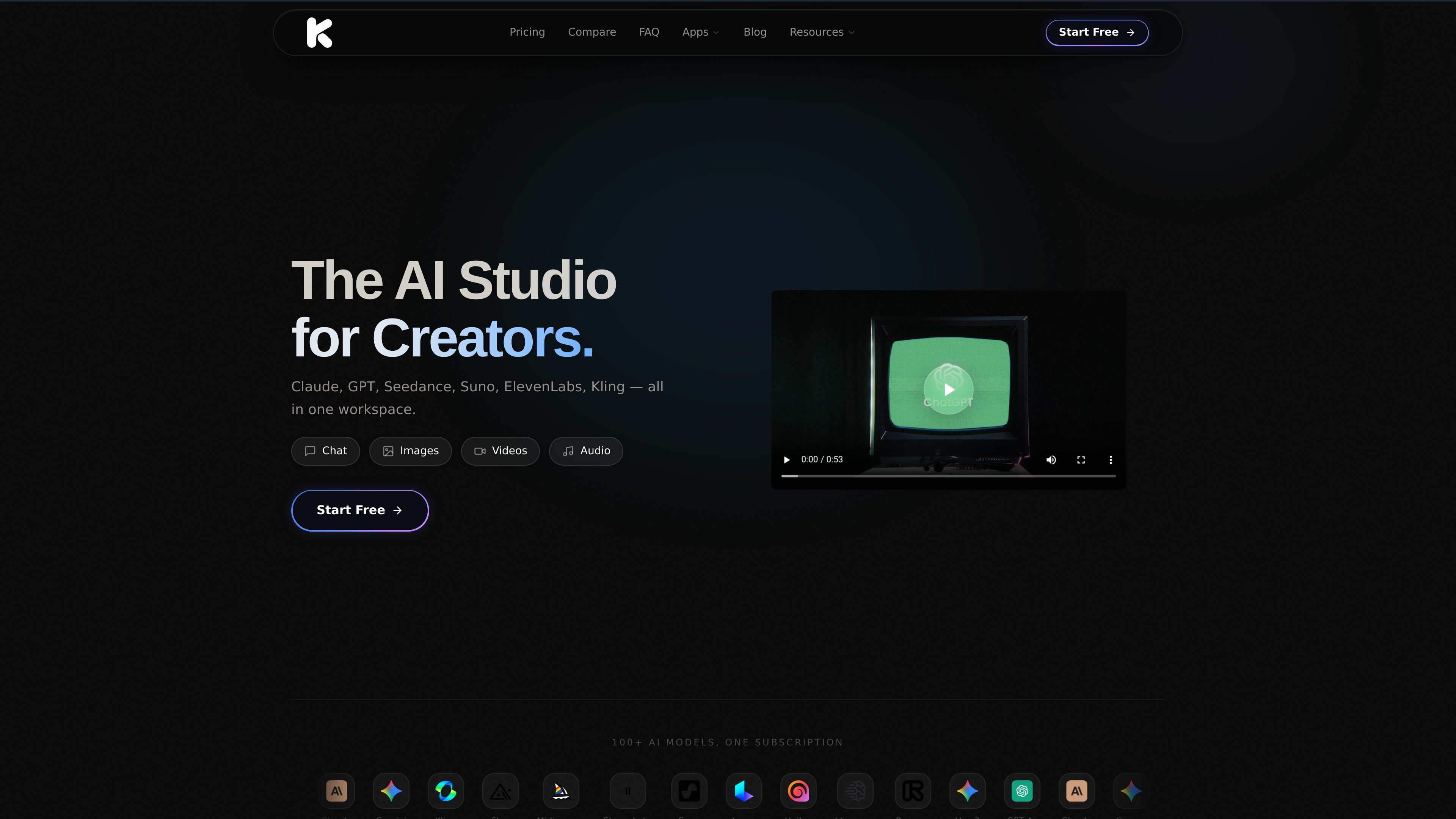Expand the Resources dropdown menu
This screenshot has width=1456, height=819.
click(822, 32)
